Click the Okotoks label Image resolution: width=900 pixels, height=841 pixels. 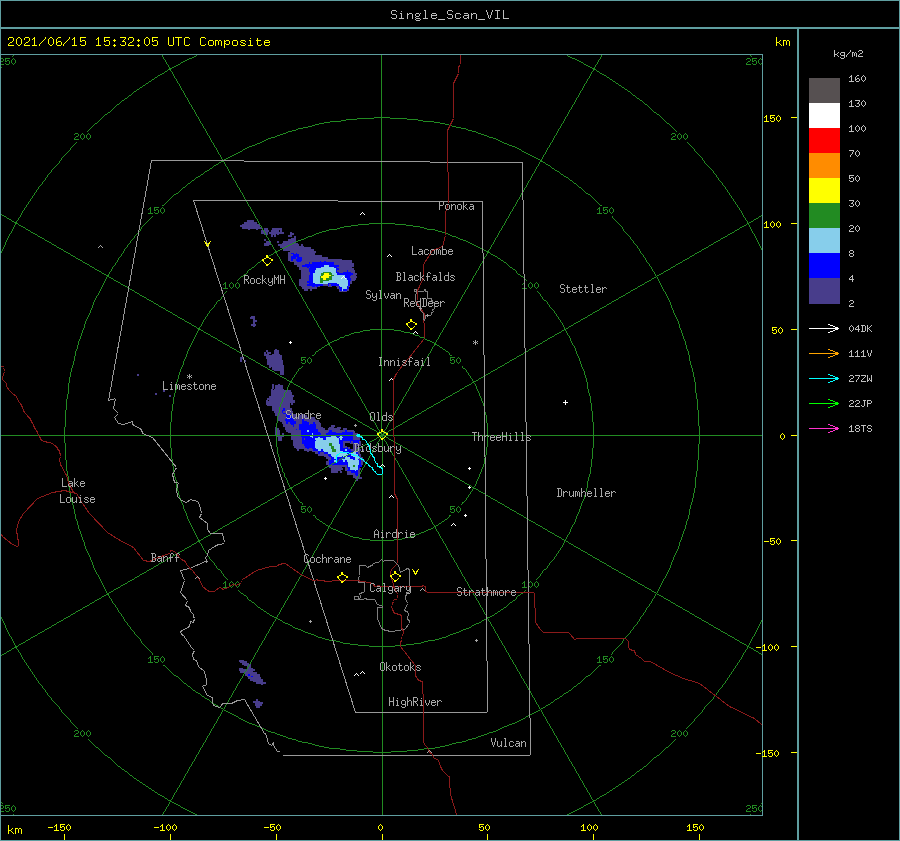(x=400, y=667)
